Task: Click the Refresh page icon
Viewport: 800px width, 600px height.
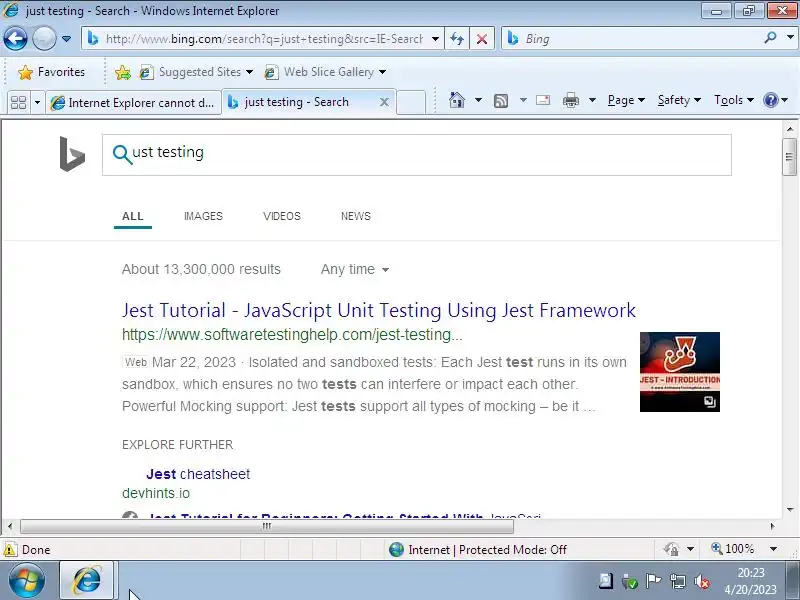Action: click(457, 39)
